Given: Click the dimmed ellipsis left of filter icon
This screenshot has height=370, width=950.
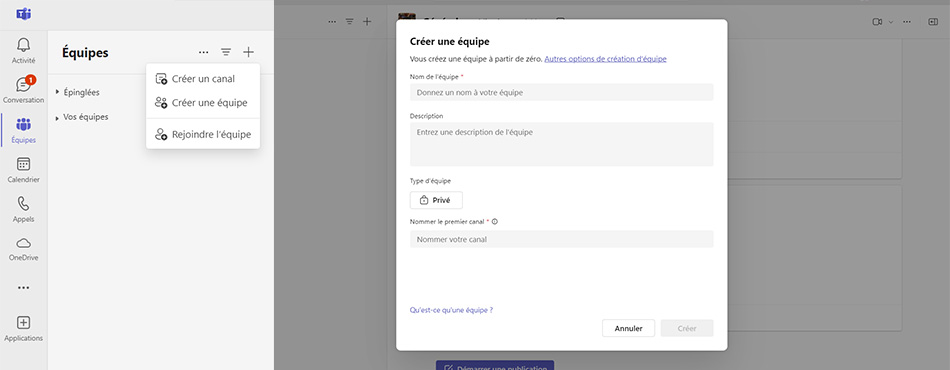Looking at the screenshot, I should (332, 22).
